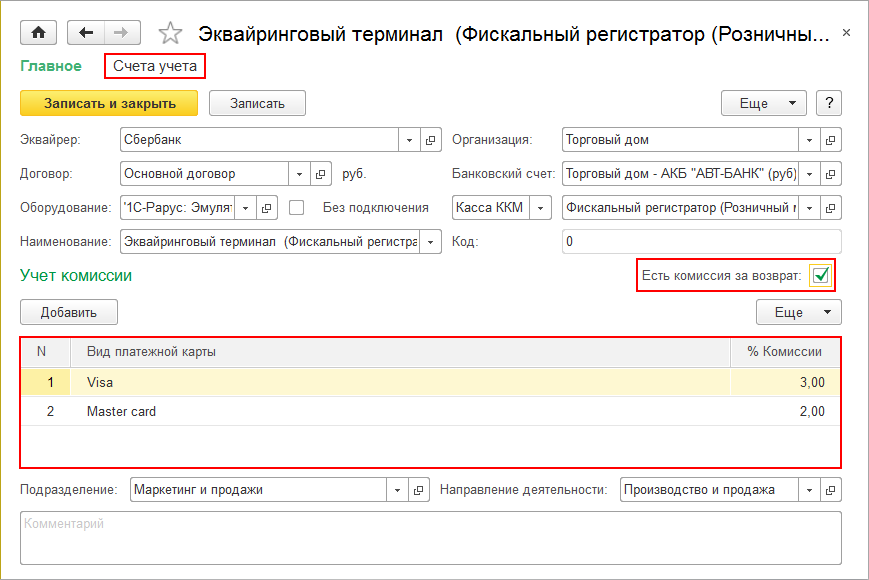Click Записать и закрыть button

(x=109, y=103)
